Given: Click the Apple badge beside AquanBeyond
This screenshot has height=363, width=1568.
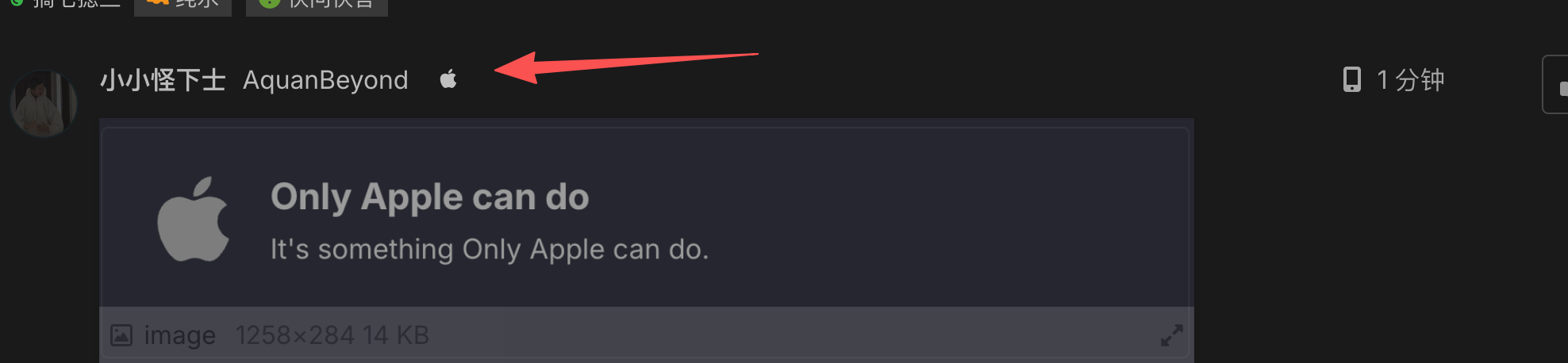Looking at the screenshot, I should click(448, 79).
